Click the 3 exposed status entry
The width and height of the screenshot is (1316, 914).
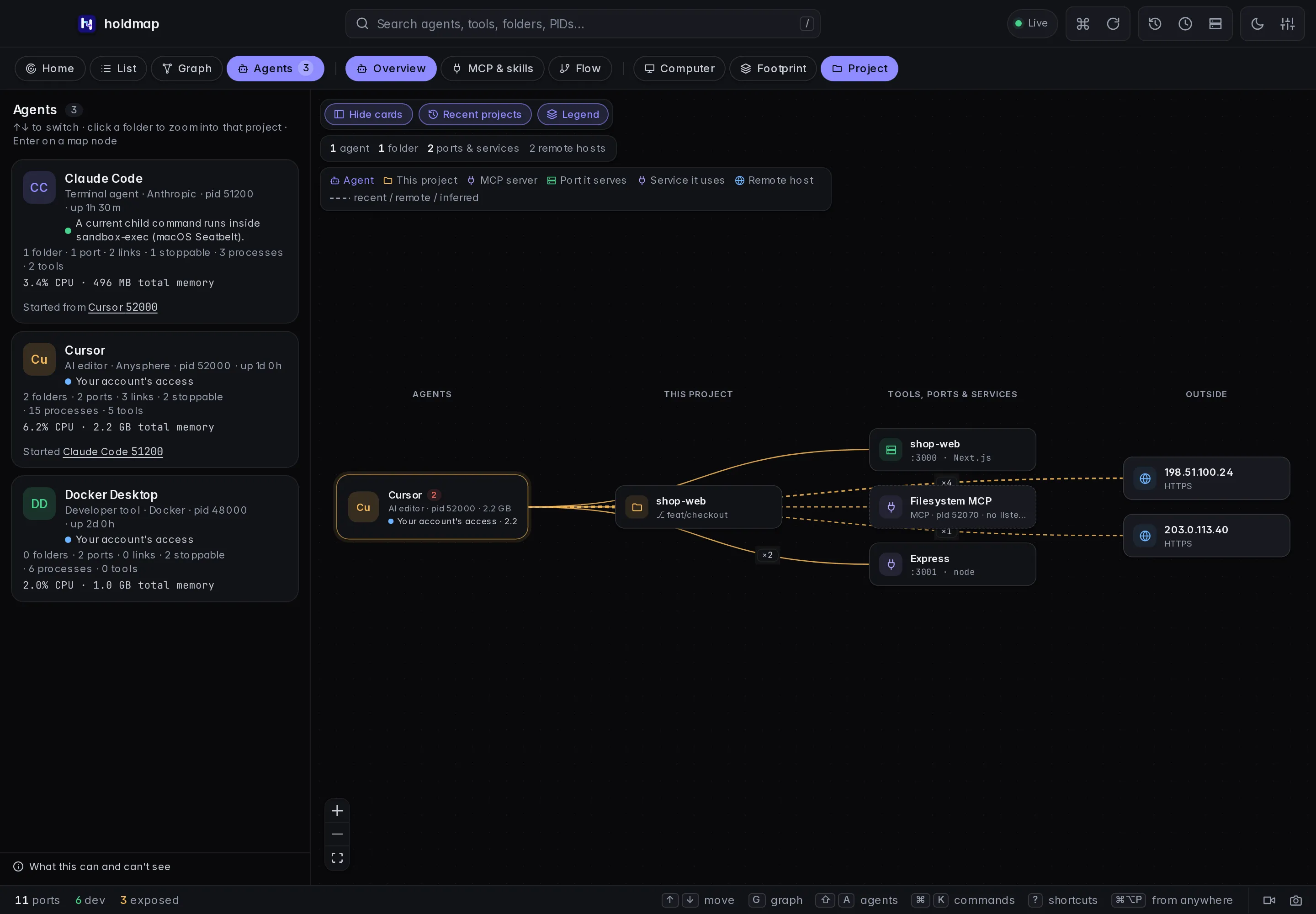coord(149,900)
